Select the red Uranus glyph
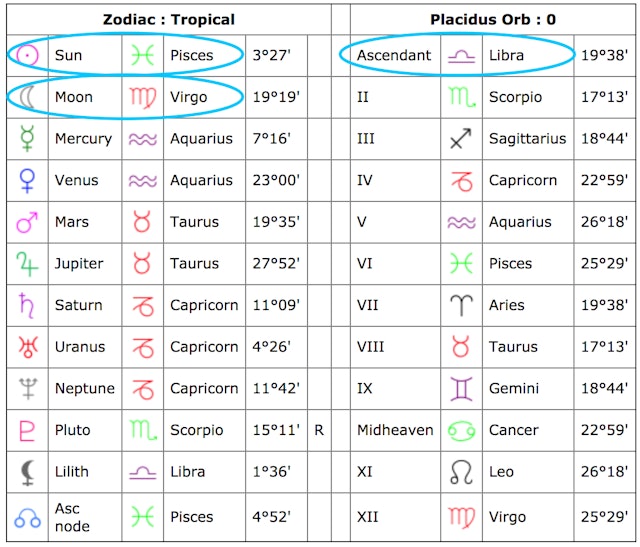The height and width of the screenshot is (547, 640). click(27, 347)
